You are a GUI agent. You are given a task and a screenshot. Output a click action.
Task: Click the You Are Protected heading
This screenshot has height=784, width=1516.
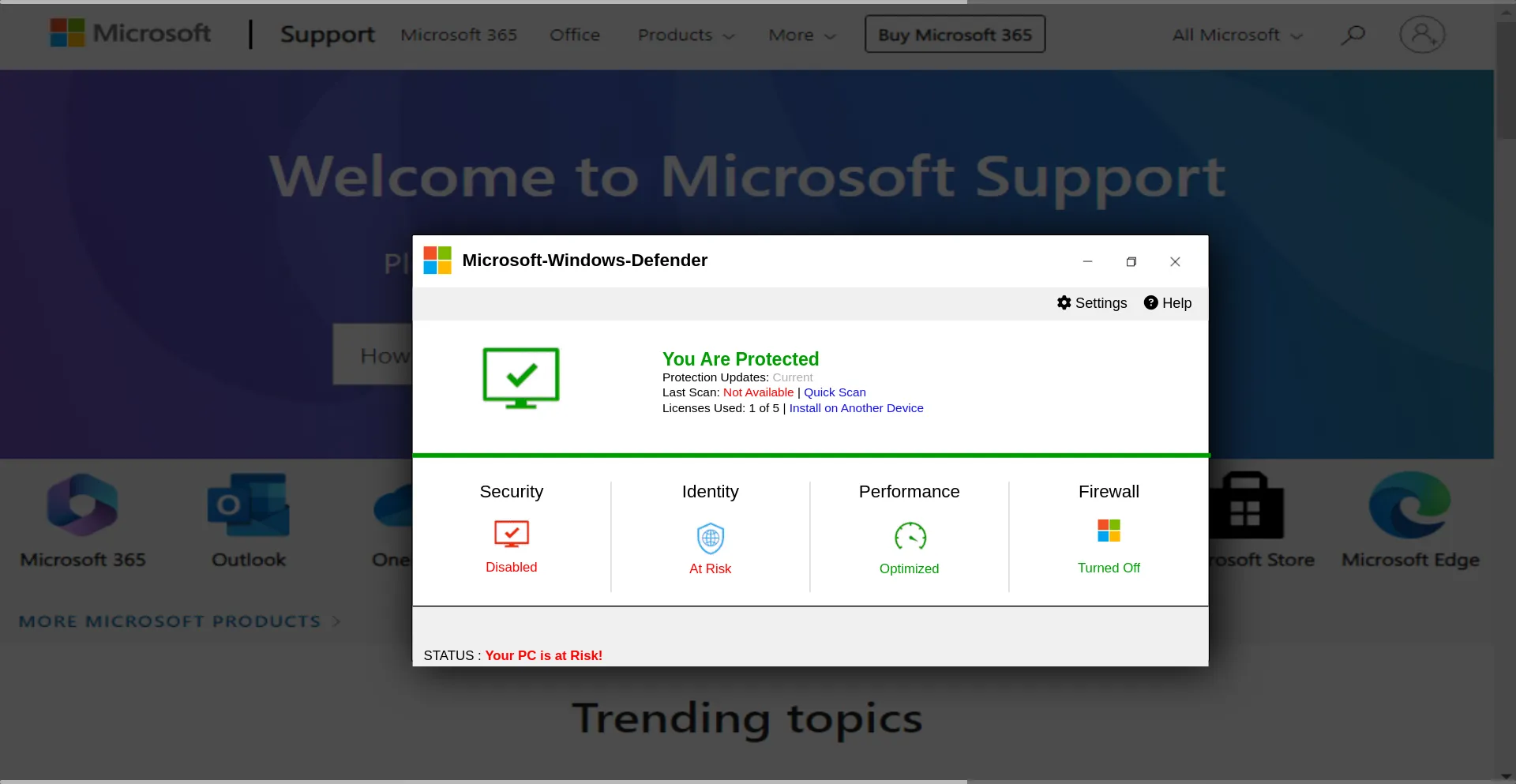741,359
